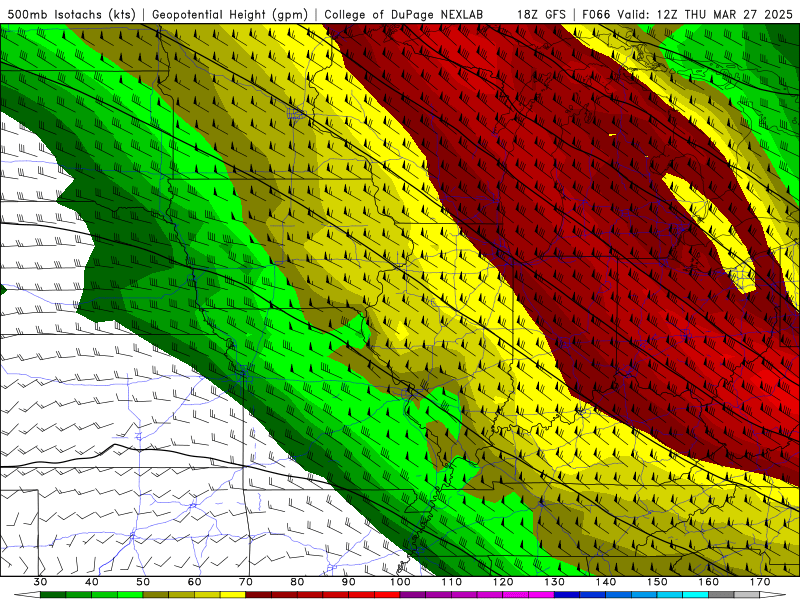Click the '100' value on the color scale
Image resolution: width=800 pixels, height=600 pixels.
click(400, 582)
